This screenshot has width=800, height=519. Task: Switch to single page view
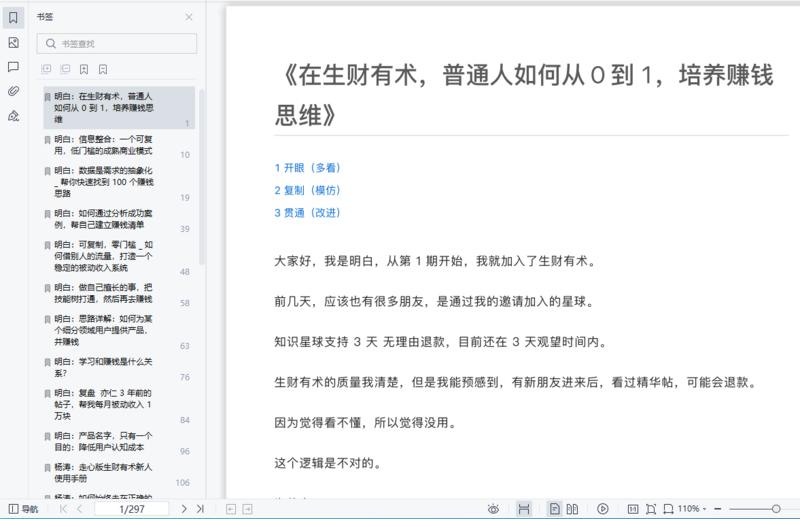coord(554,509)
